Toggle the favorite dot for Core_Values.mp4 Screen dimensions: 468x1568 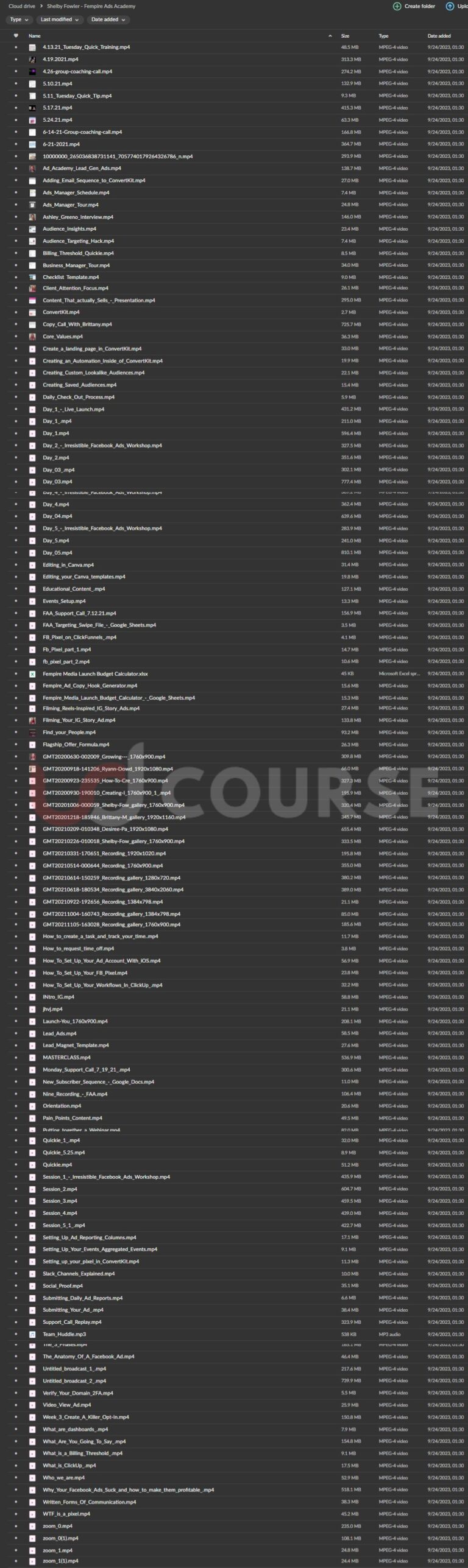pos(16,336)
